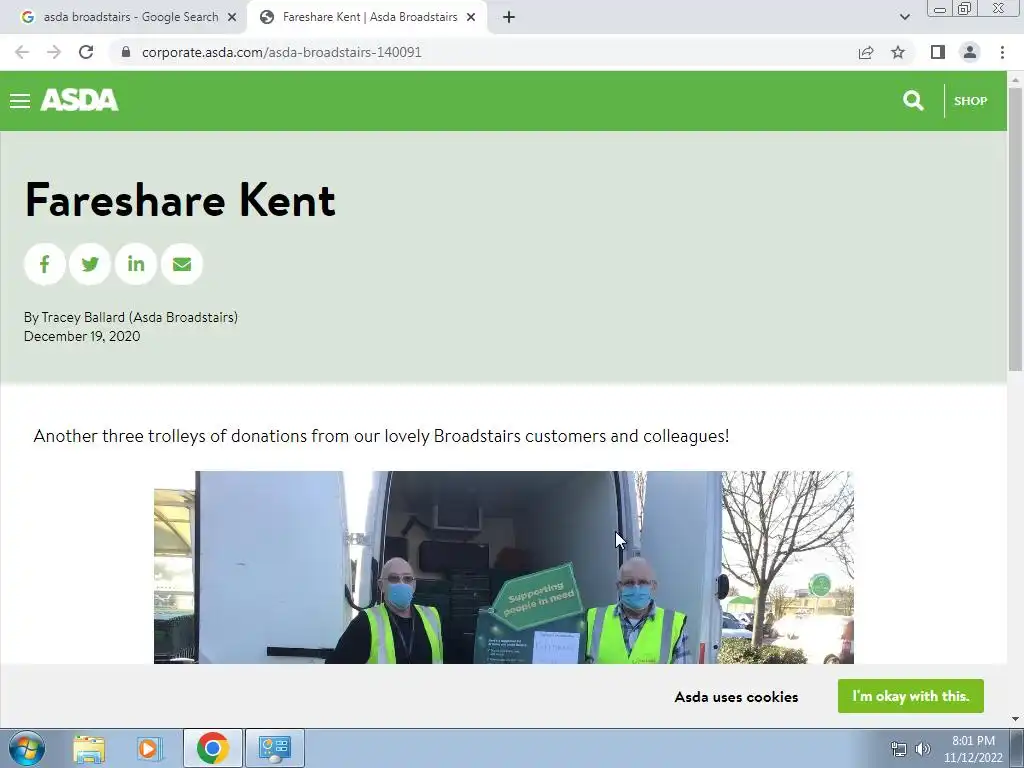Reload the current page
This screenshot has width=1024, height=768.
tap(86, 52)
